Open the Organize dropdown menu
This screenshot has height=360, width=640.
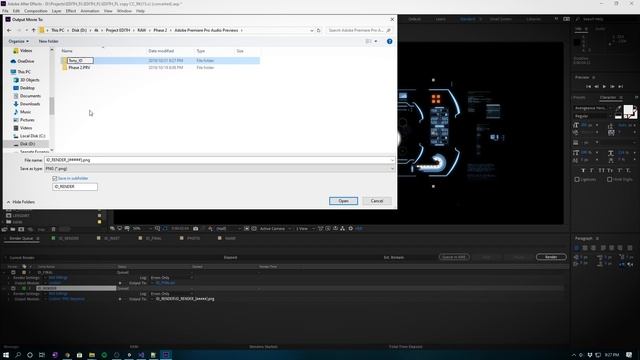[x=19, y=41]
